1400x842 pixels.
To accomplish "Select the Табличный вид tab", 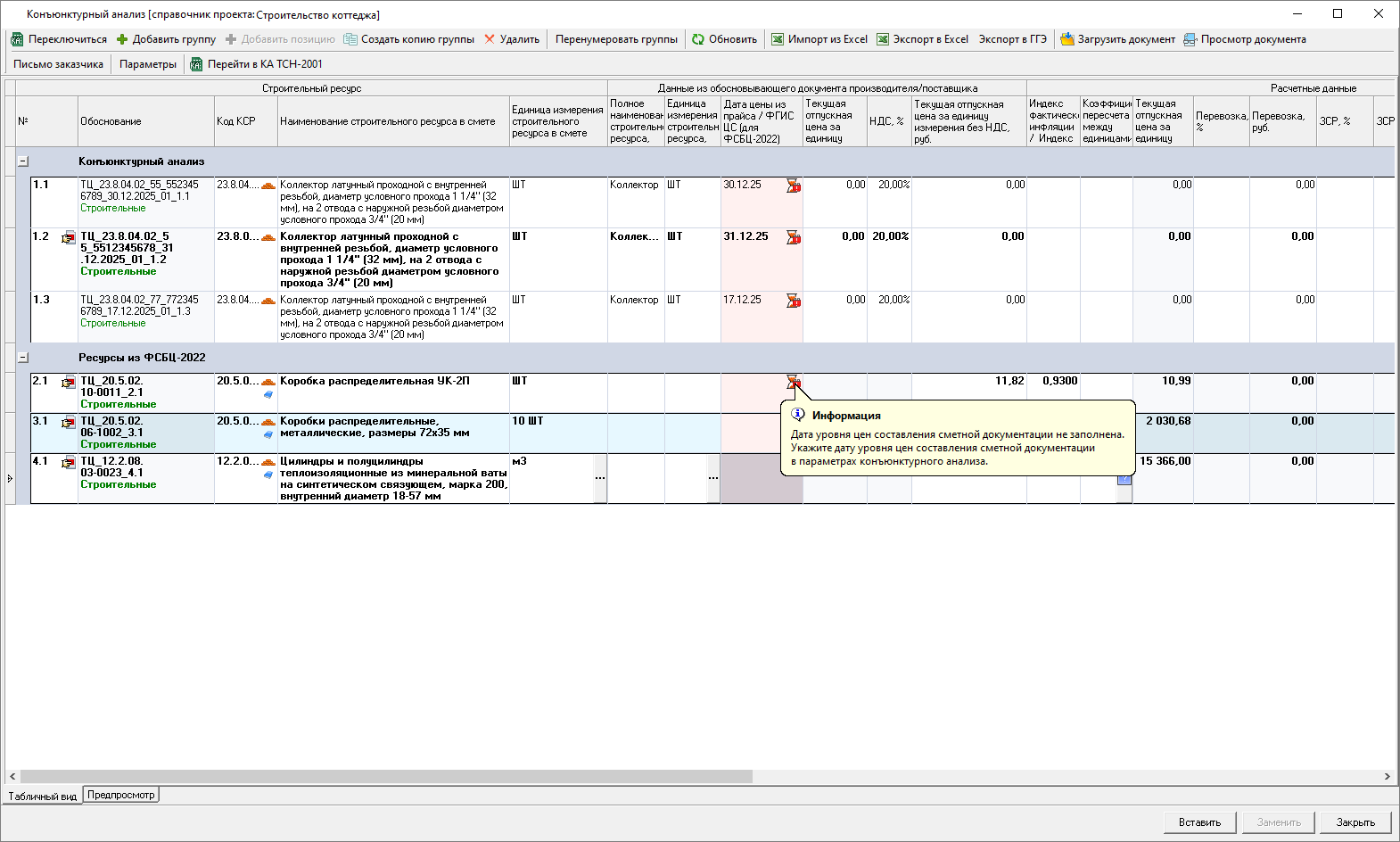I will (42, 796).
